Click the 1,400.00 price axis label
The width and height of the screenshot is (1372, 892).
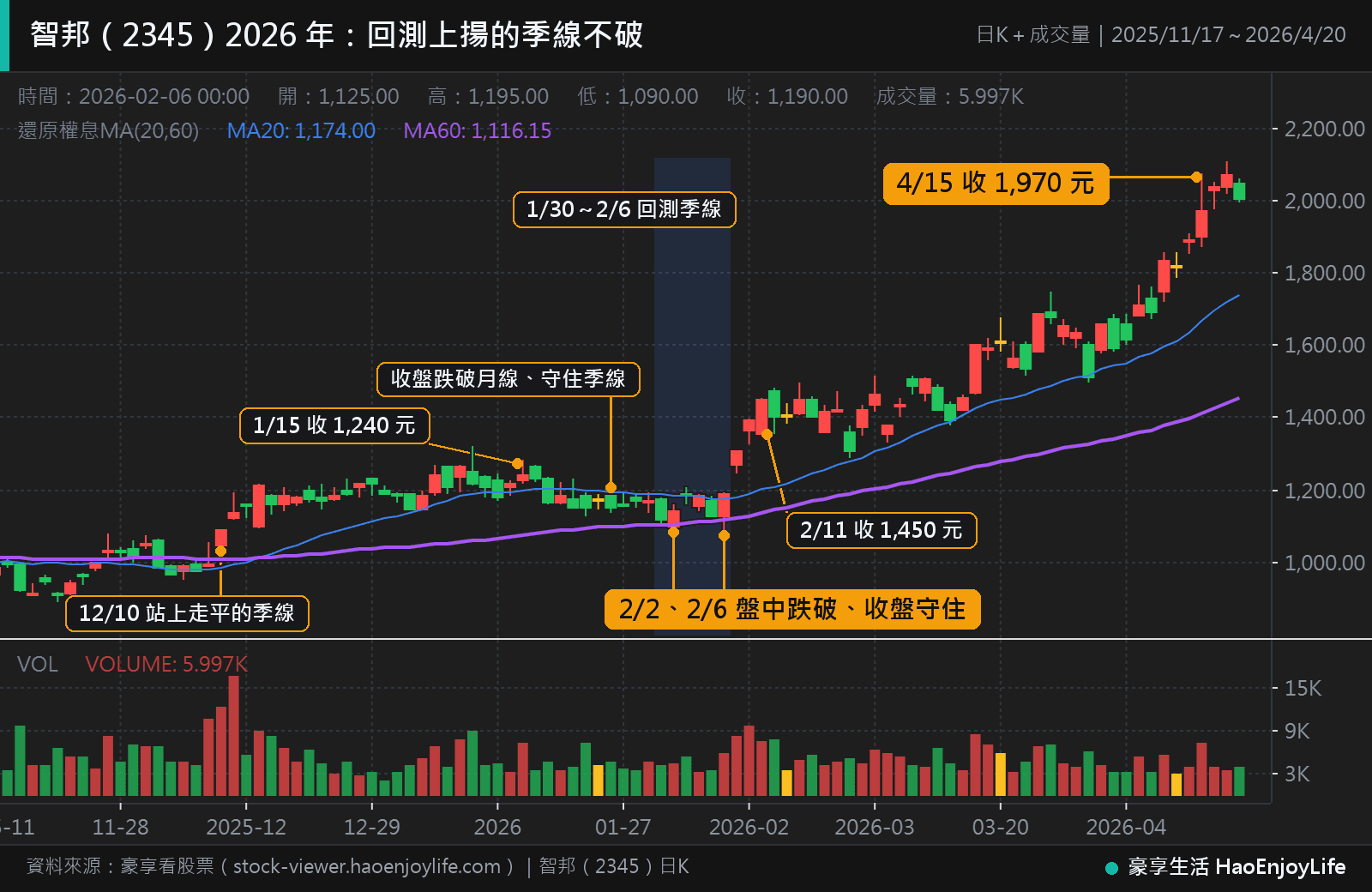1324,417
